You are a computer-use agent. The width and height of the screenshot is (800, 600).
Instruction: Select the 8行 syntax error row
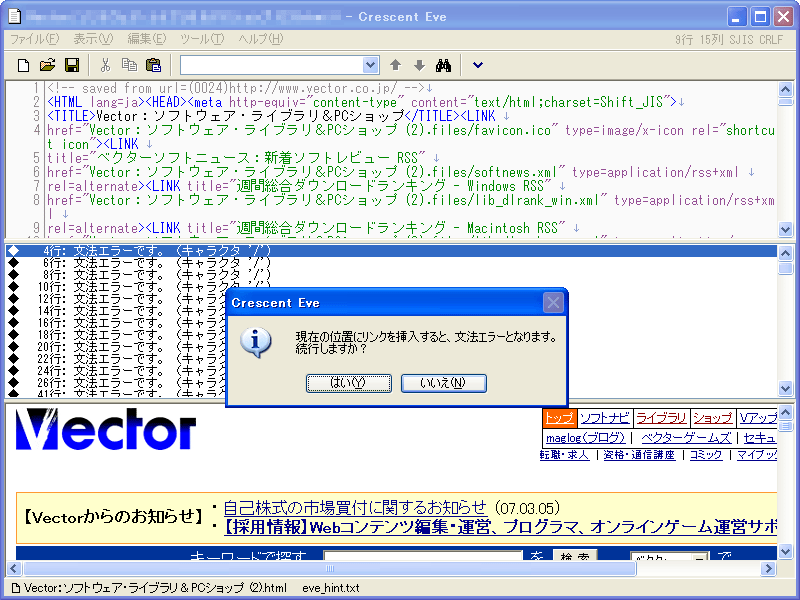tap(391, 274)
